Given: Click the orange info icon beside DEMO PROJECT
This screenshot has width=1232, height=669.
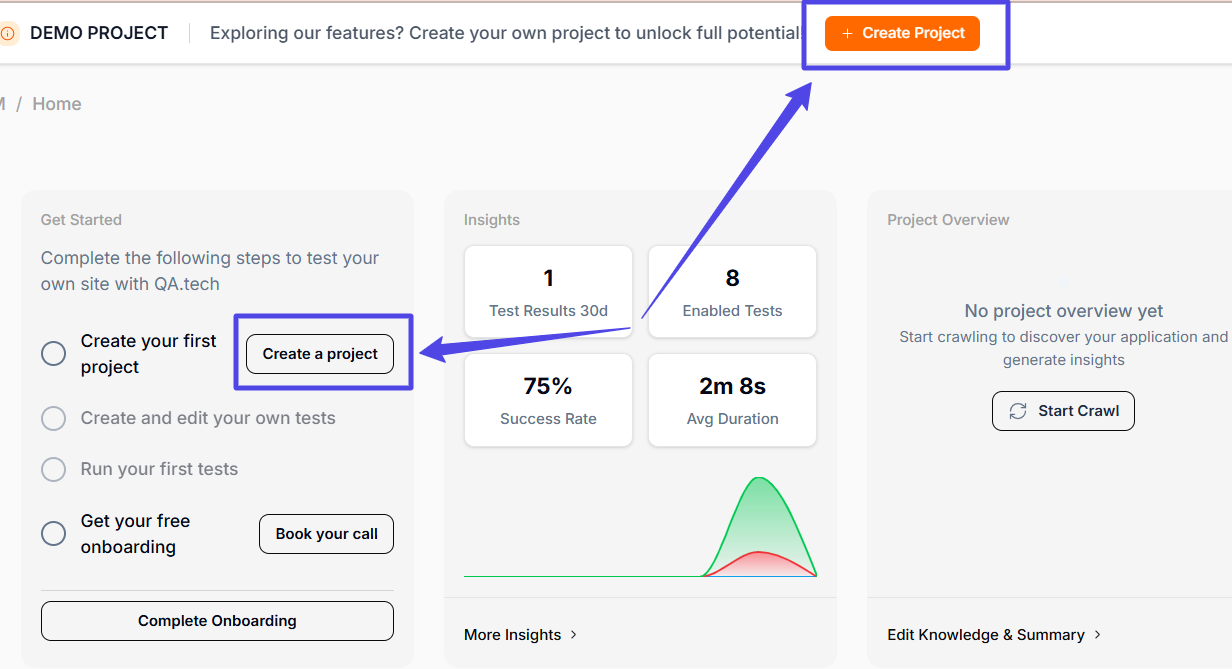Looking at the screenshot, I should pos(8,33).
